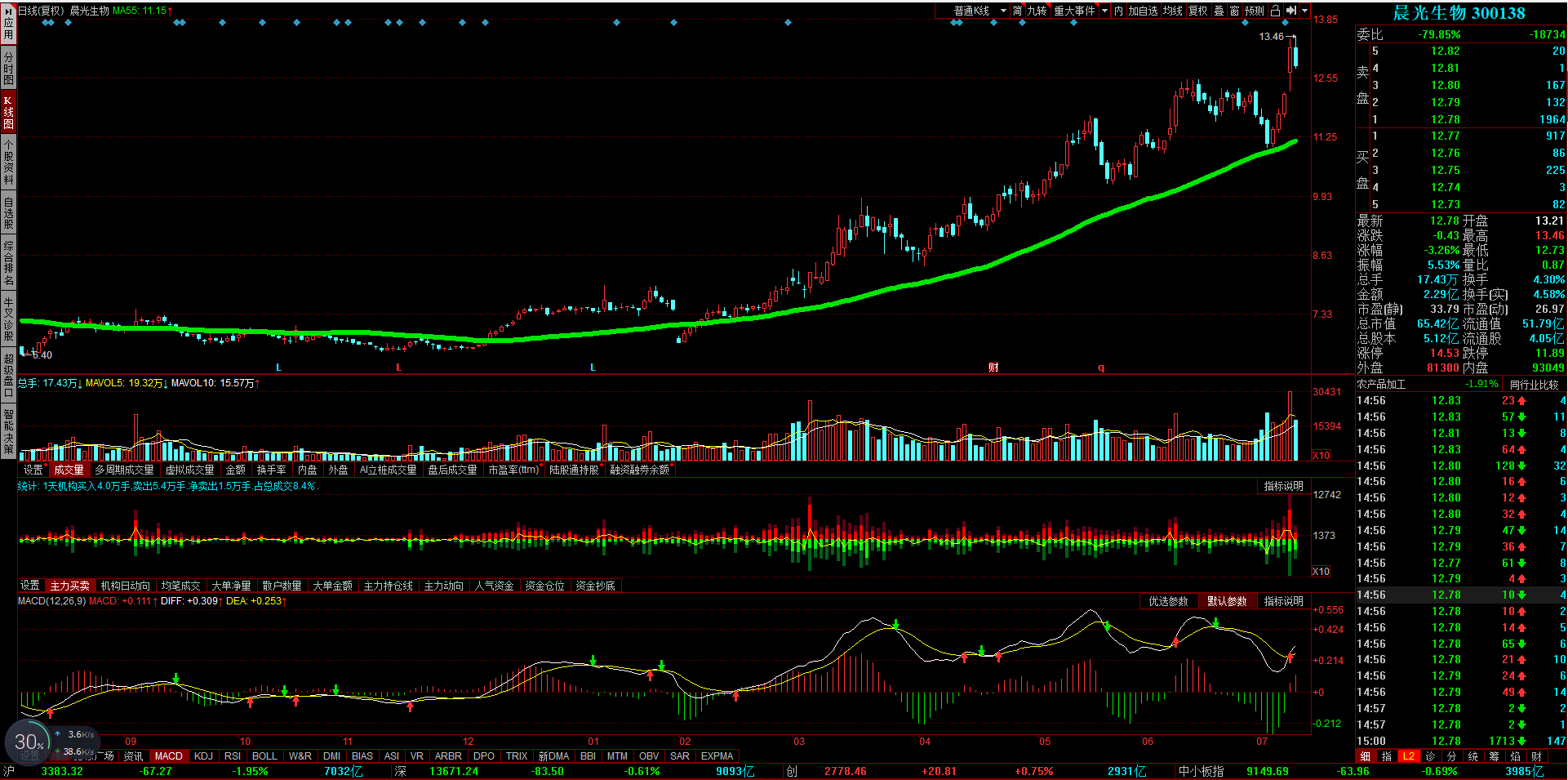Toggle the 简 simplified view

pyautogui.click(x=1018, y=11)
